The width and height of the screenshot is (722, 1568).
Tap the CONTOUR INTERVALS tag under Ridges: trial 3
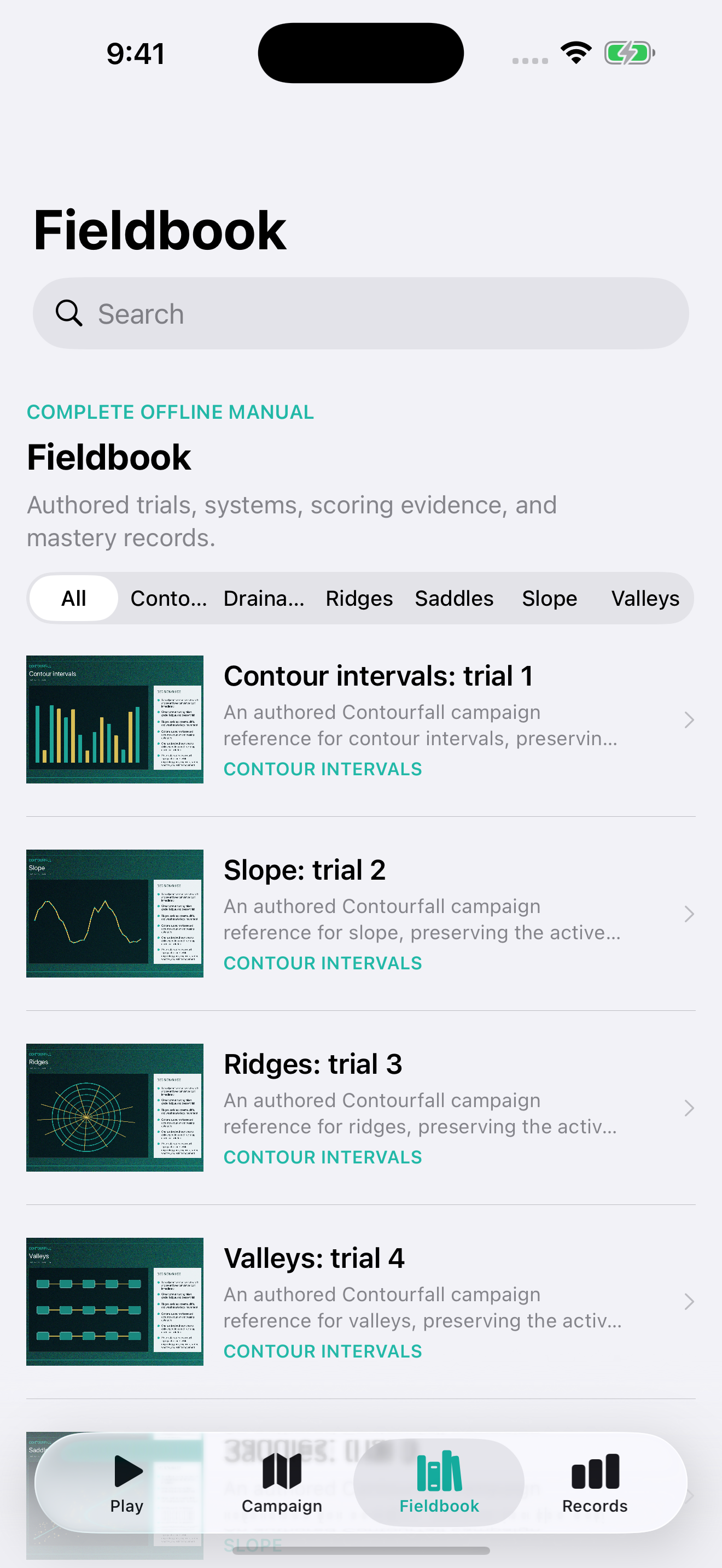pos(323,1157)
